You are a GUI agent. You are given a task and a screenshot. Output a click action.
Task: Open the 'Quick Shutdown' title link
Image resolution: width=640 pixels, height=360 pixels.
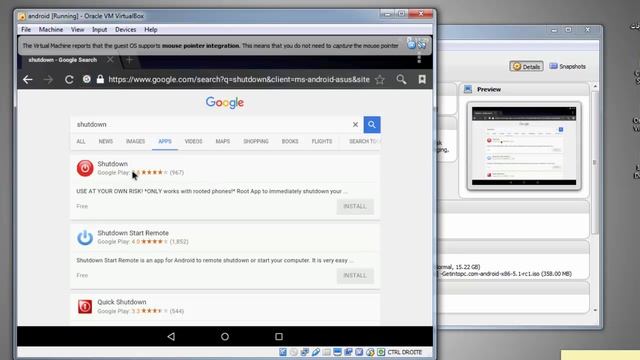[x=122, y=302]
